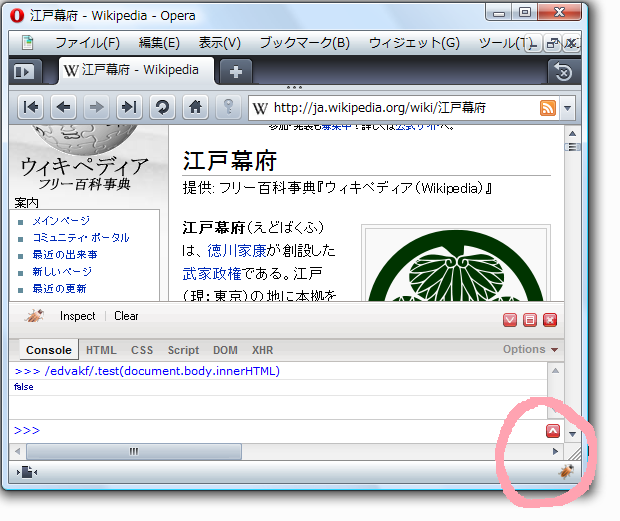Follow the 武家政権 link

coord(212,274)
